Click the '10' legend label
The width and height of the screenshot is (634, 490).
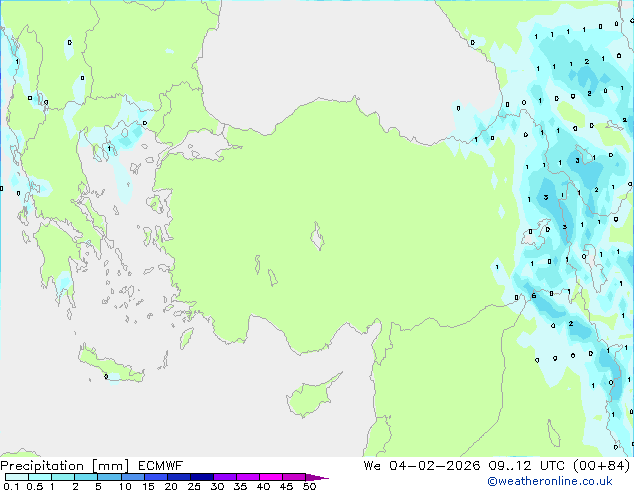[125, 486]
